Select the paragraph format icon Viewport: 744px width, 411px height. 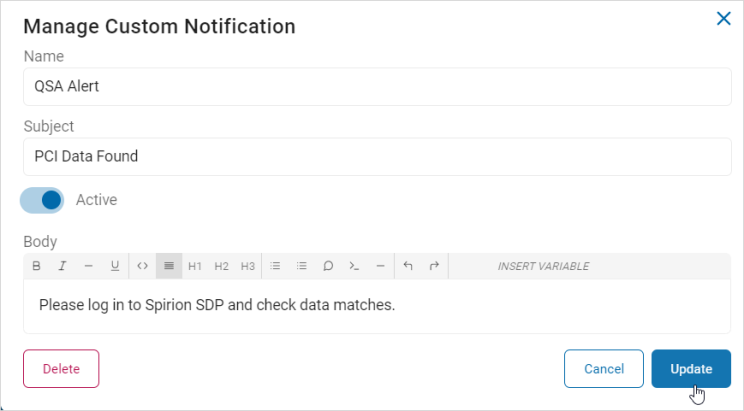(x=169, y=266)
